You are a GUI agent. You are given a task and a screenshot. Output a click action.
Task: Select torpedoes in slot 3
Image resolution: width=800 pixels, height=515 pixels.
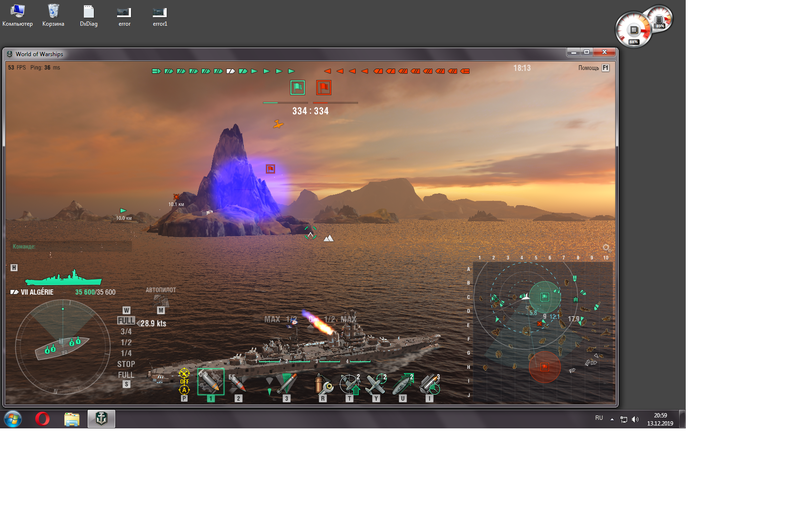click(286, 382)
